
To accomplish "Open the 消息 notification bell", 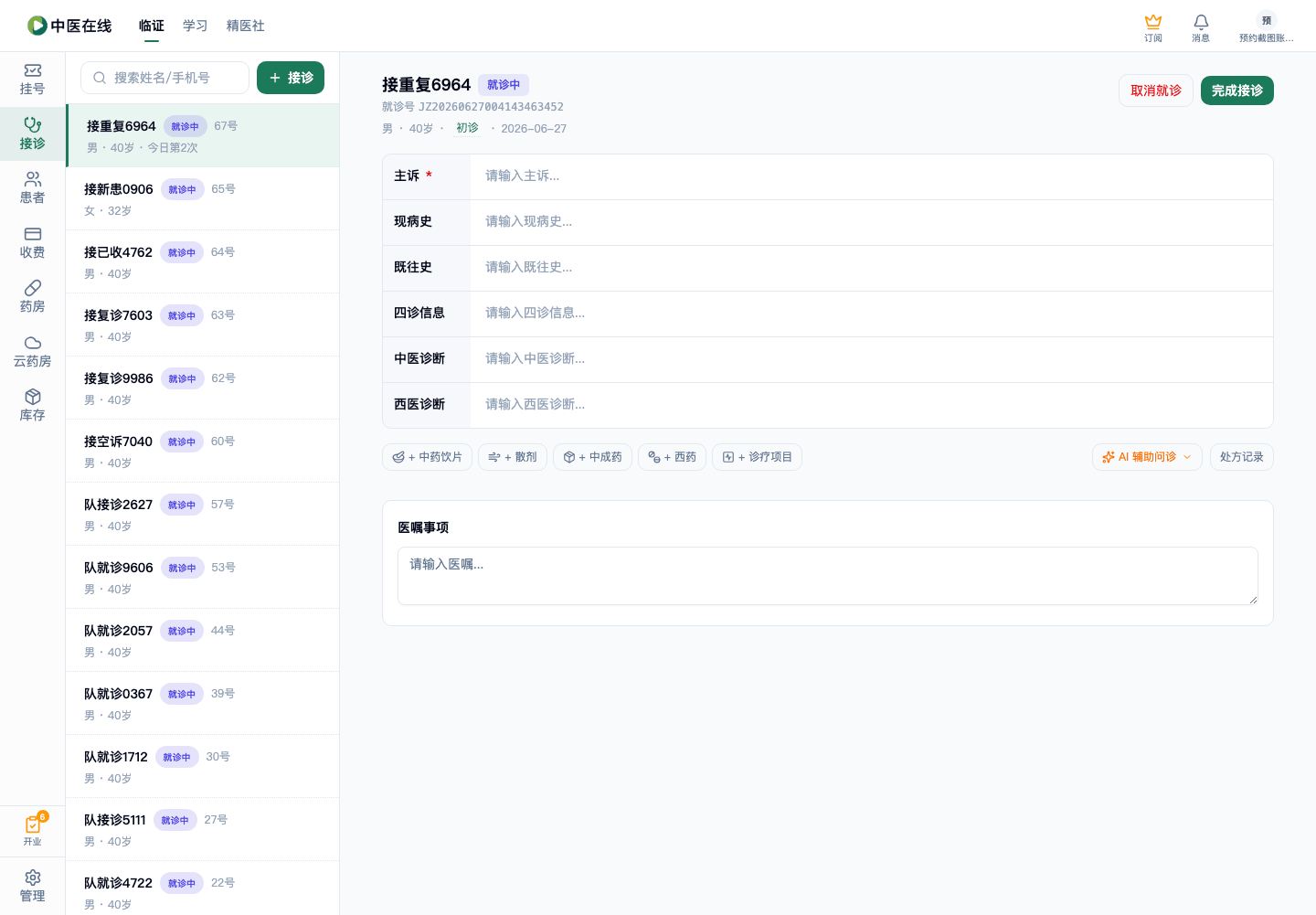I will click(x=1201, y=28).
